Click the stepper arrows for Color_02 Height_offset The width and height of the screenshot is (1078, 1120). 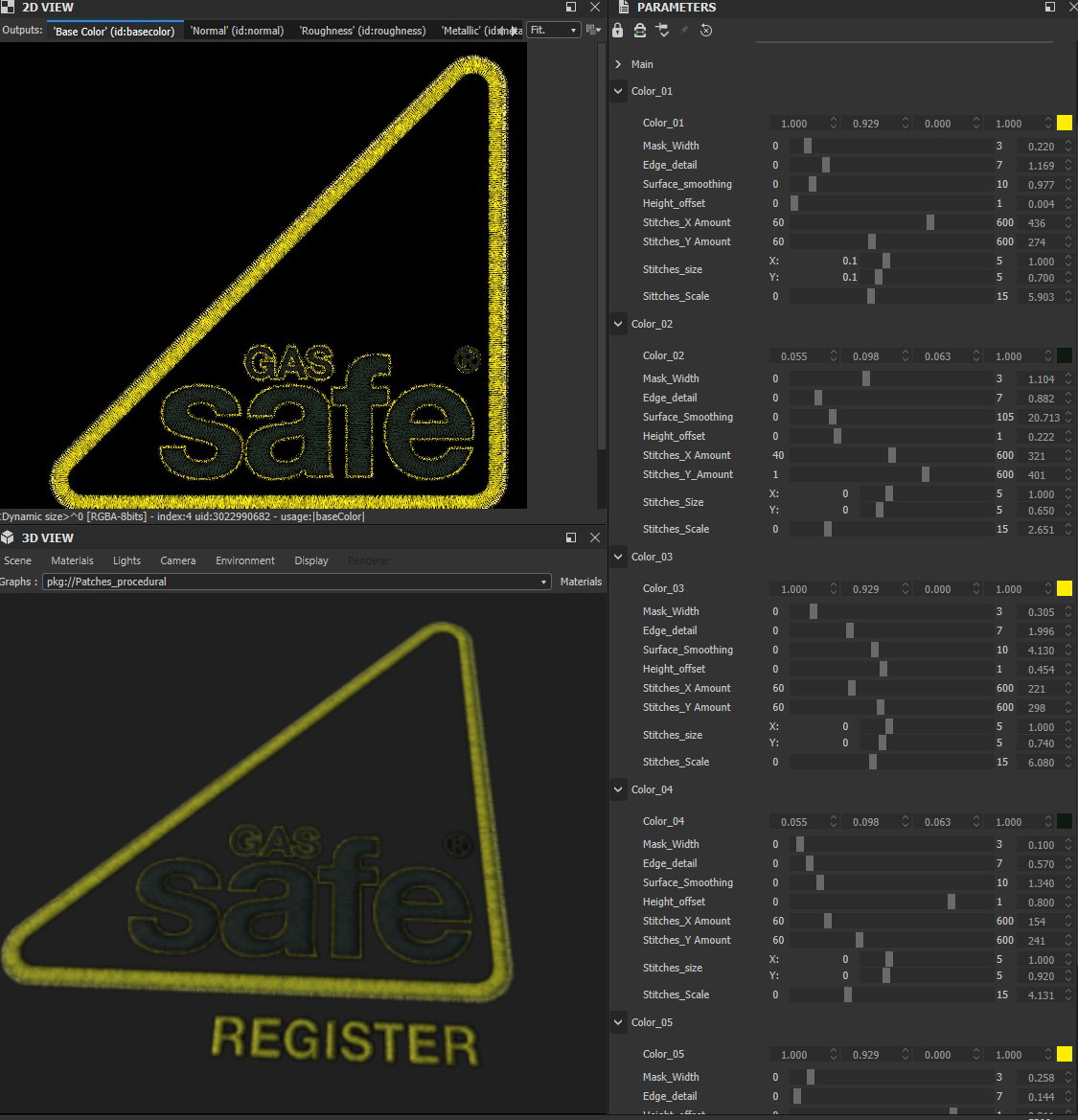coord(1068,437)
